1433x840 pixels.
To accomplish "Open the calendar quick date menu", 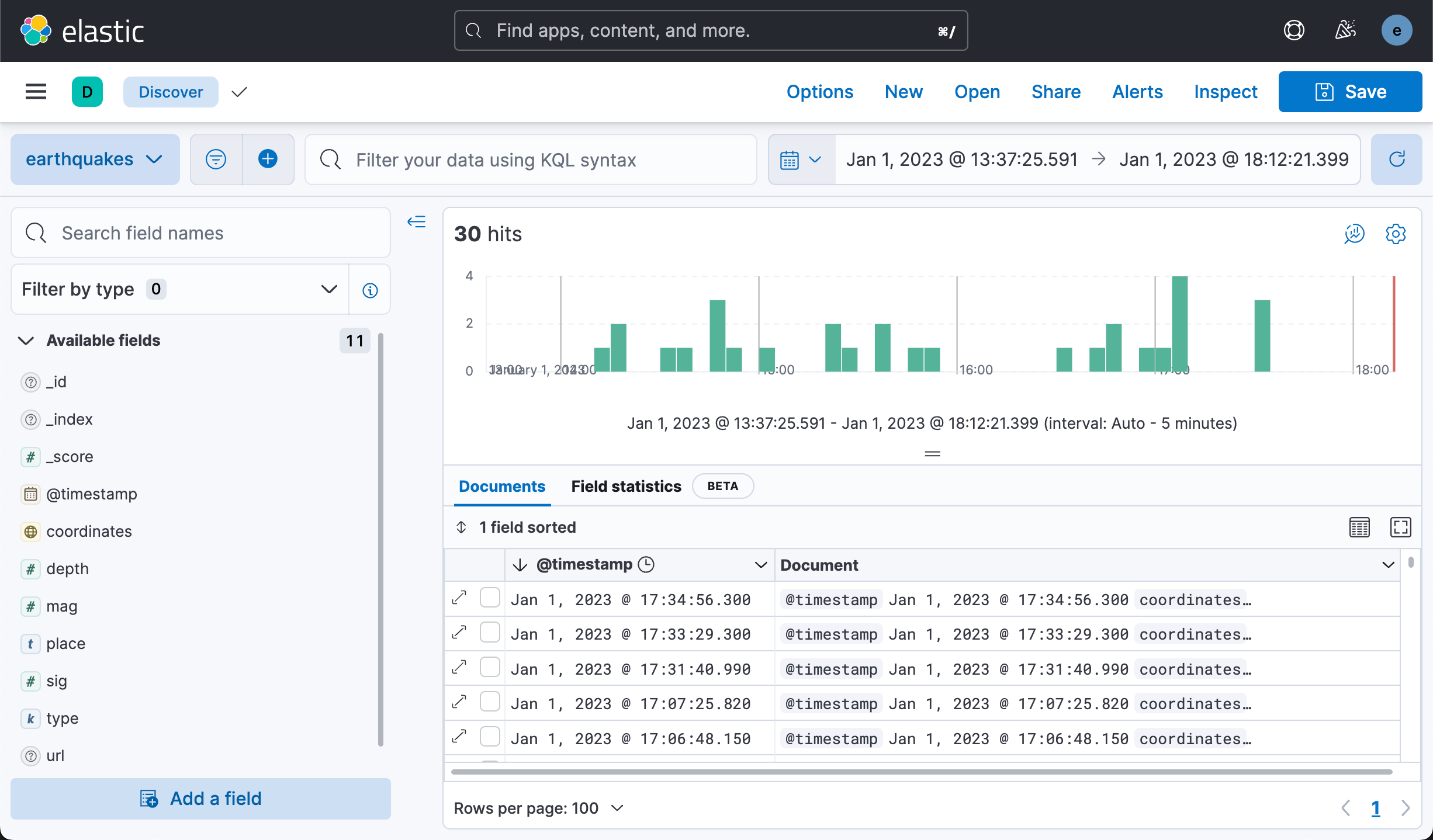I will pos(801,159).
